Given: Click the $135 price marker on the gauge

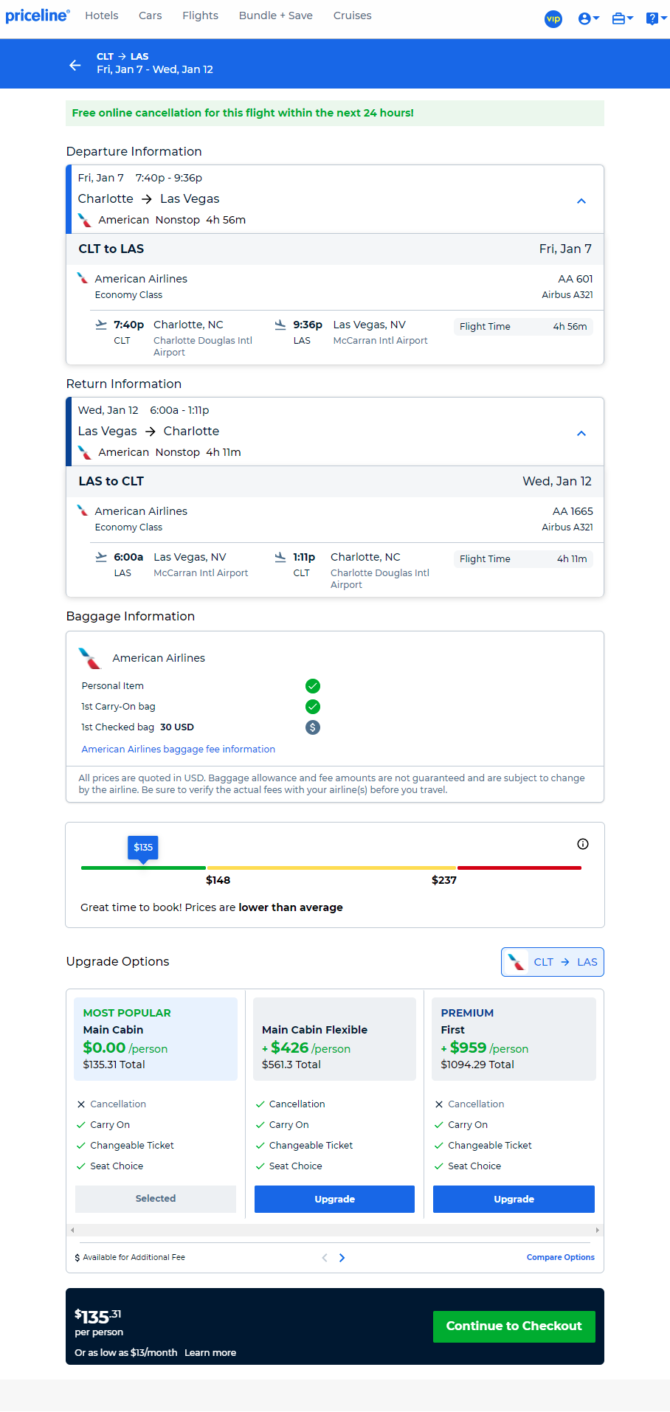Looking at the screenshot, I should tap(143, 848).
